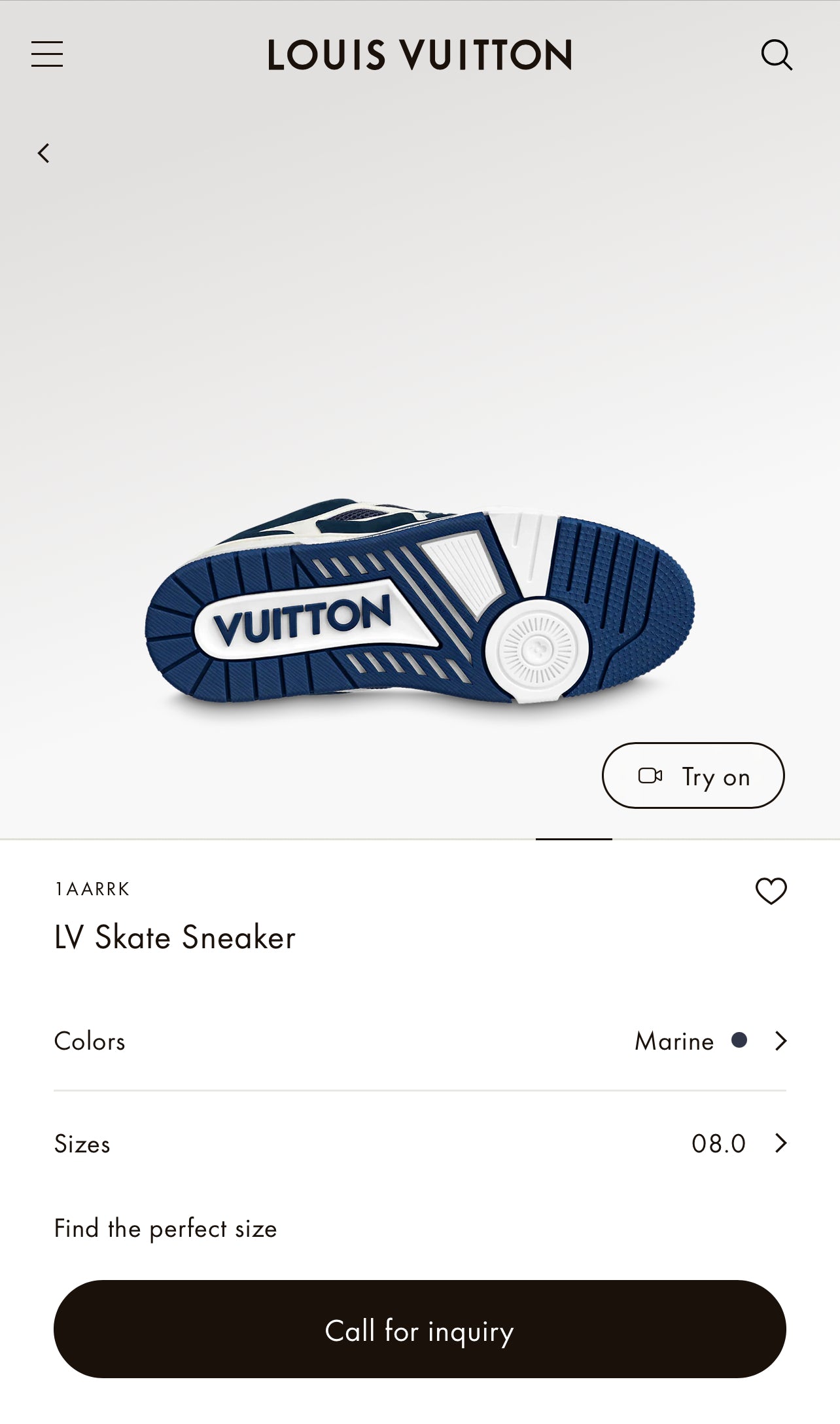Click the active image carousel indicator bar
The image size is (840, 1424).
point(574,839)
